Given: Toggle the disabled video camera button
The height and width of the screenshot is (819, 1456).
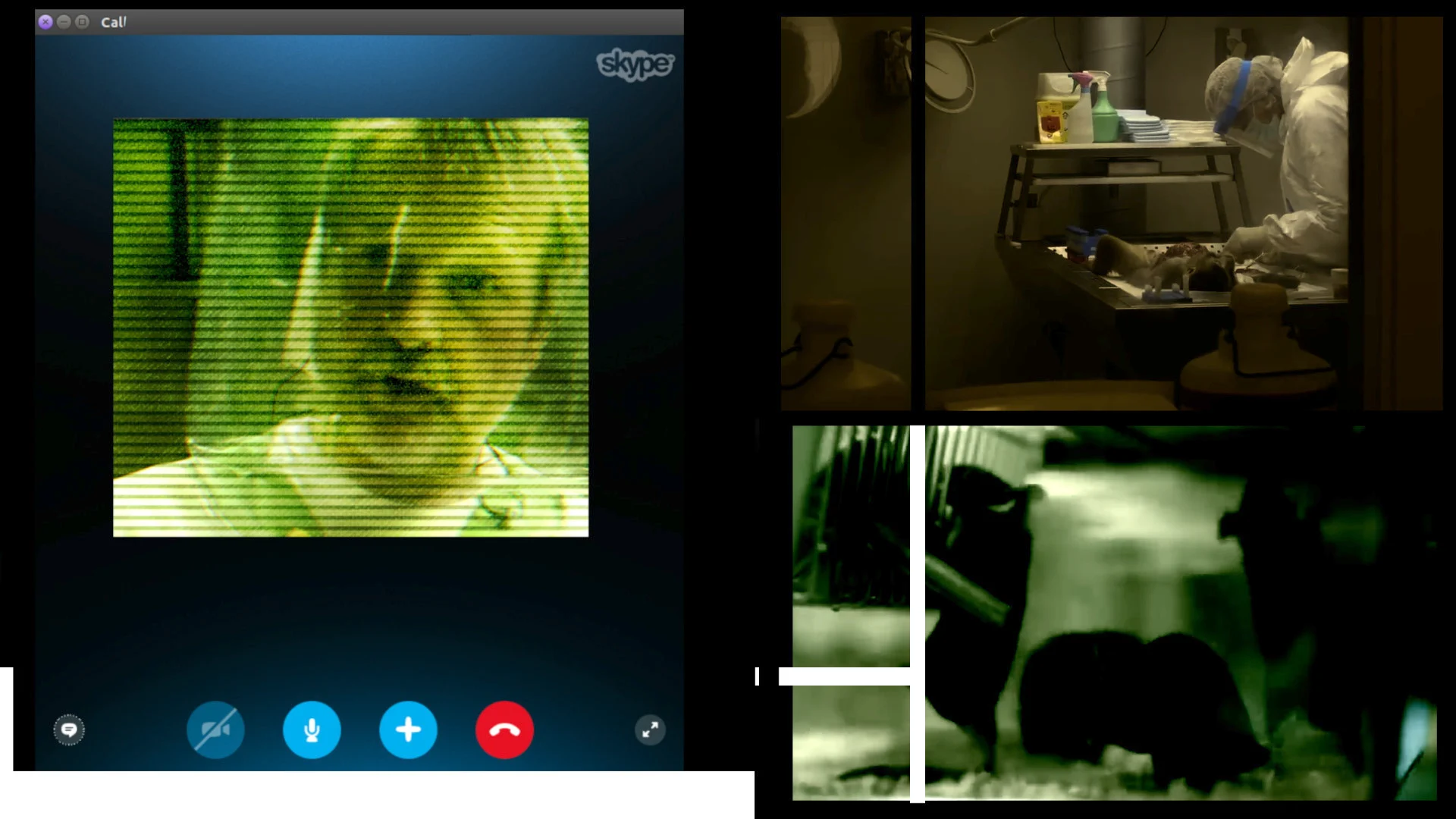Looking at the screenshot, I should click(x=215, y=730).
